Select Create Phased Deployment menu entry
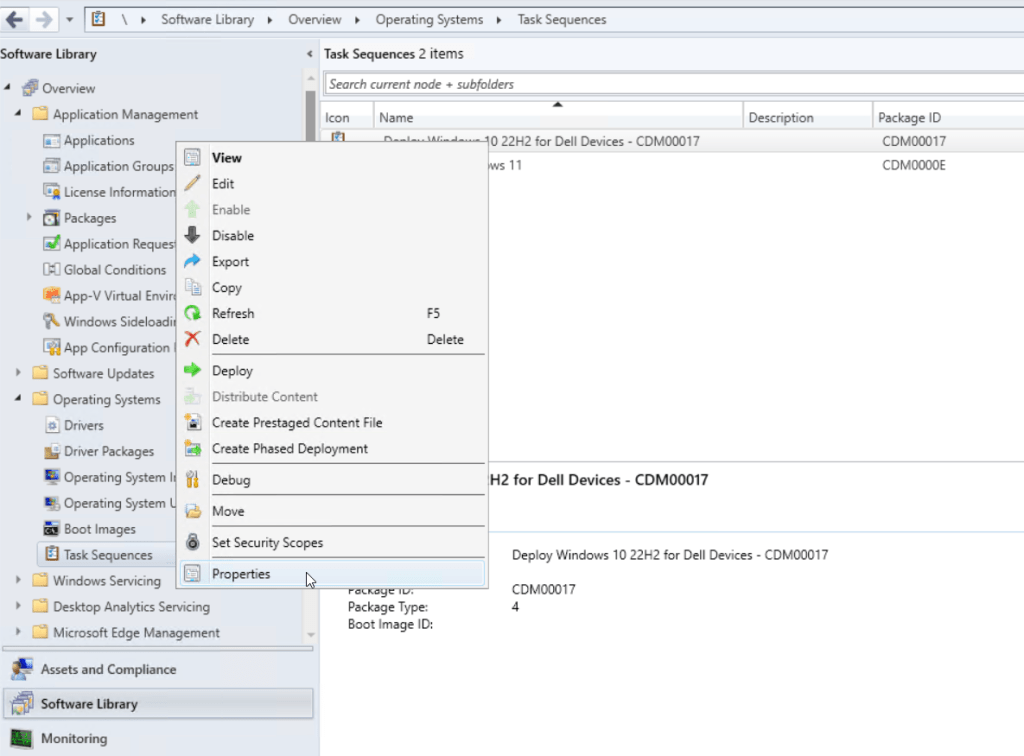The width and height of the screenshot is (1024, 756). tap(289, 449)
